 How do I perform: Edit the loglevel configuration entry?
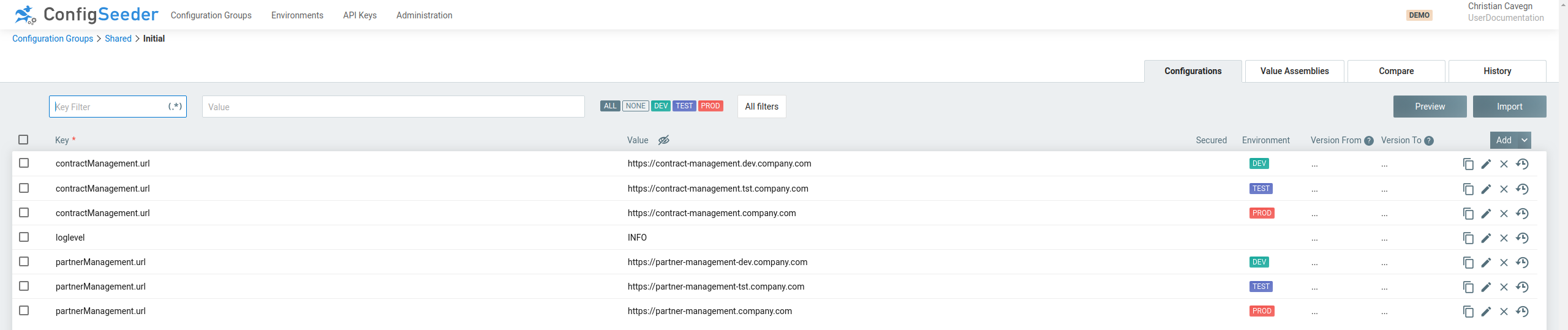click(x=1486, y=238)
